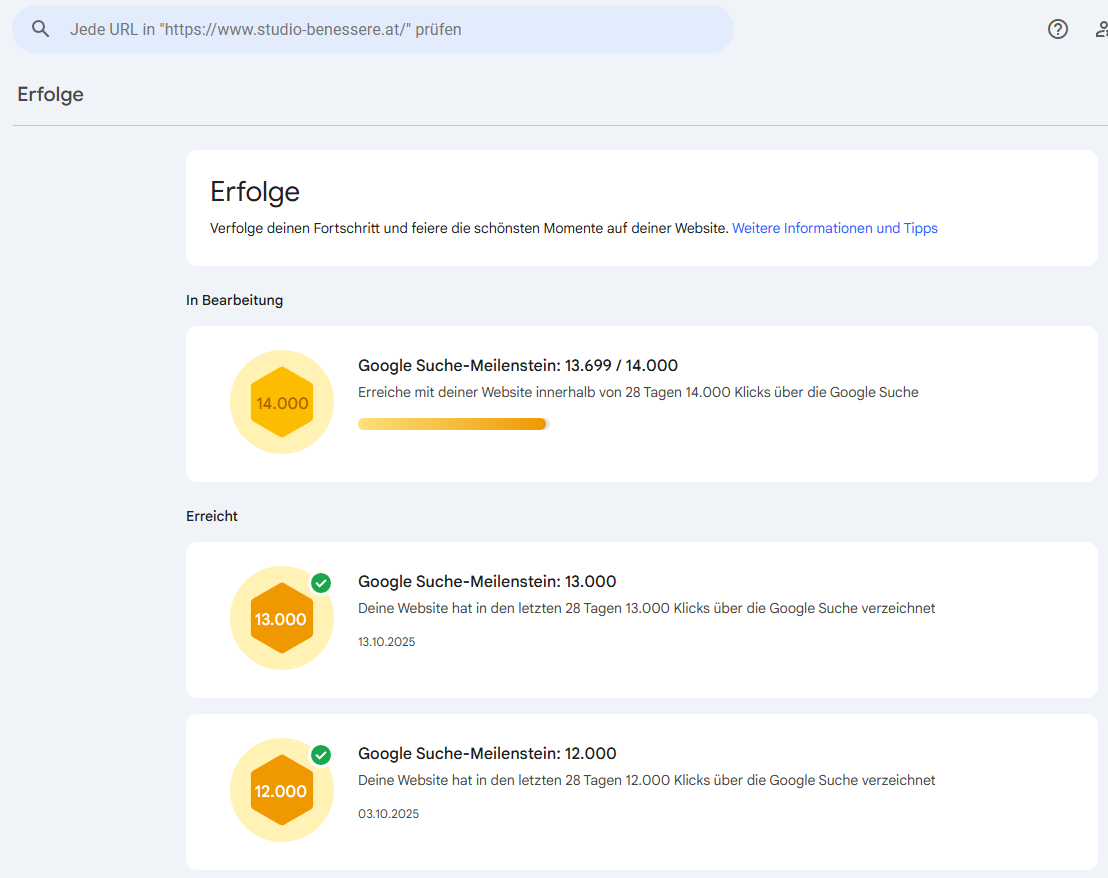Image resolution: width=1108 pixels, height=878 pixels.
Task: Open the Weitere Informationen und Tipps link
Action: coord(835,228)
